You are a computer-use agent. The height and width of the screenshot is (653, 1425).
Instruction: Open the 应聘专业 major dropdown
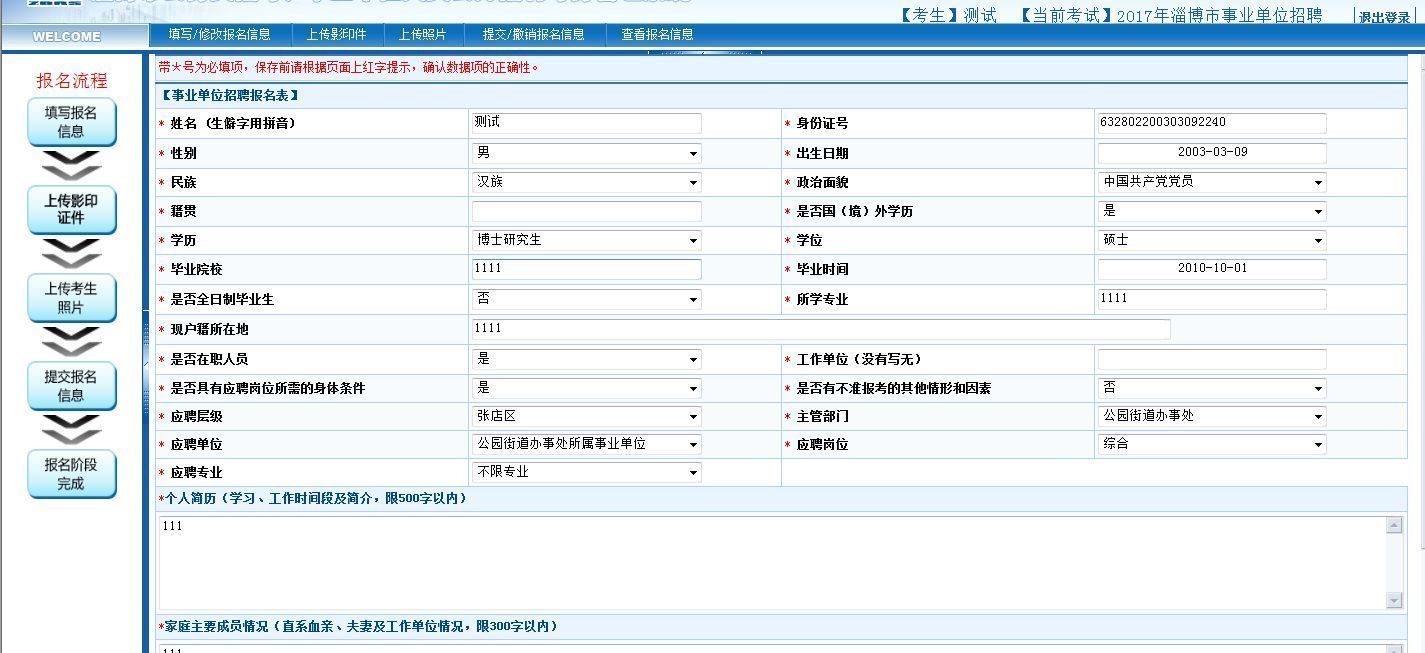click(692, 472)
